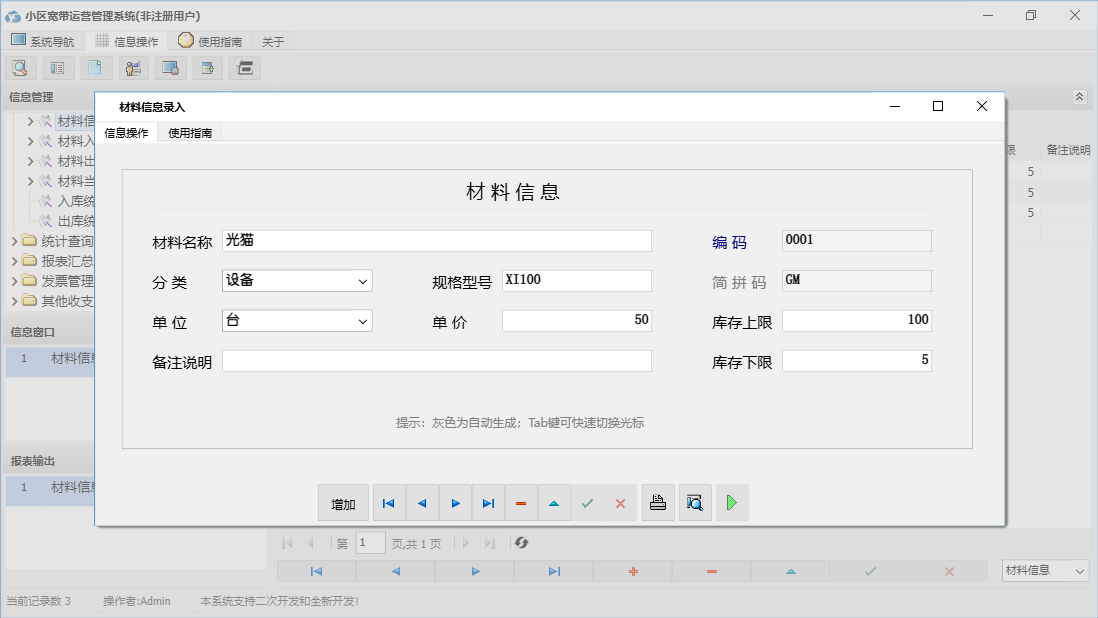Click the green checkmark to confirm changes
This screenshot has width=1098, height=618.
[587, 503]
